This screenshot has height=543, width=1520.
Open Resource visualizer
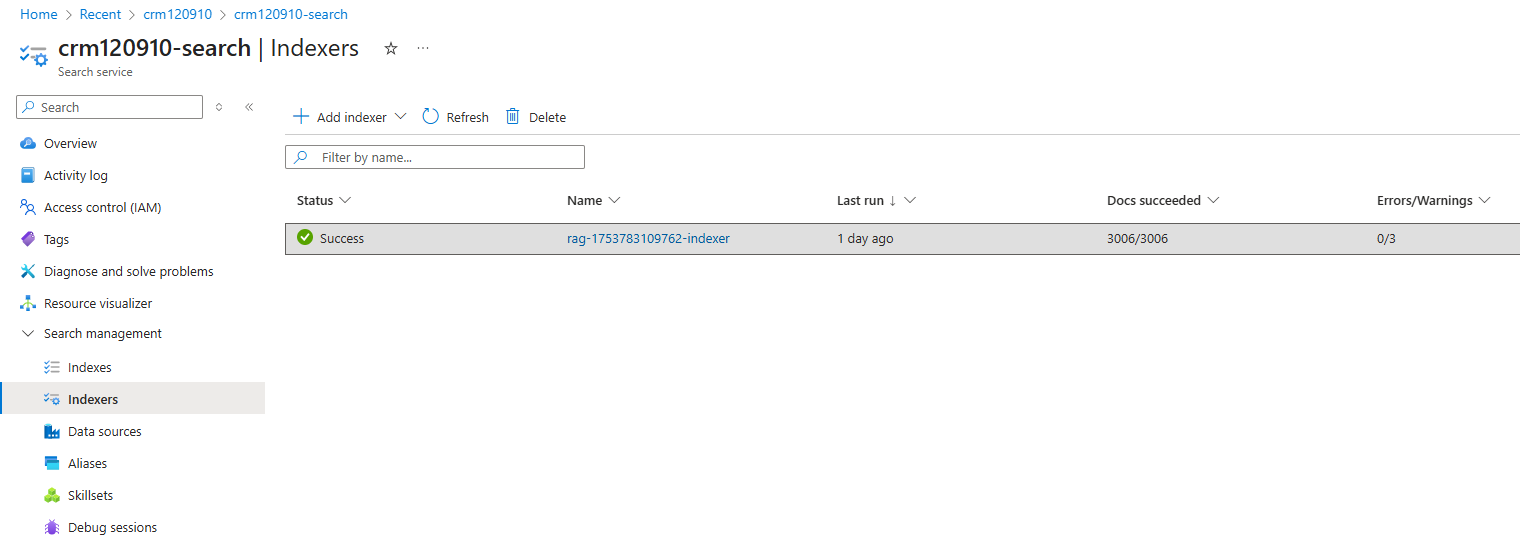pos(98,303)
